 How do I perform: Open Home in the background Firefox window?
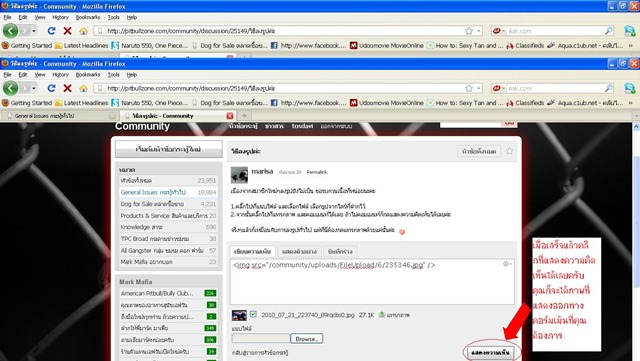(x=83, y=31)
